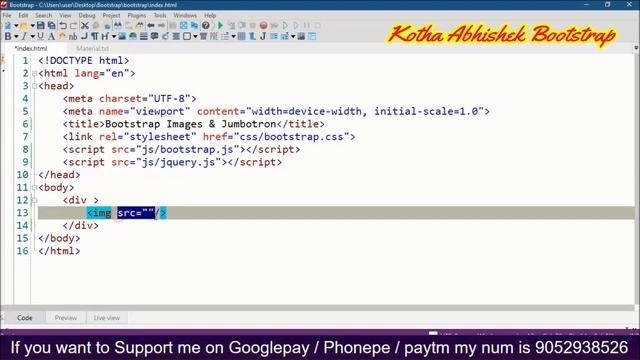
Task: Navigate forward with right arrow icon
Action: (x=162, y=25)
